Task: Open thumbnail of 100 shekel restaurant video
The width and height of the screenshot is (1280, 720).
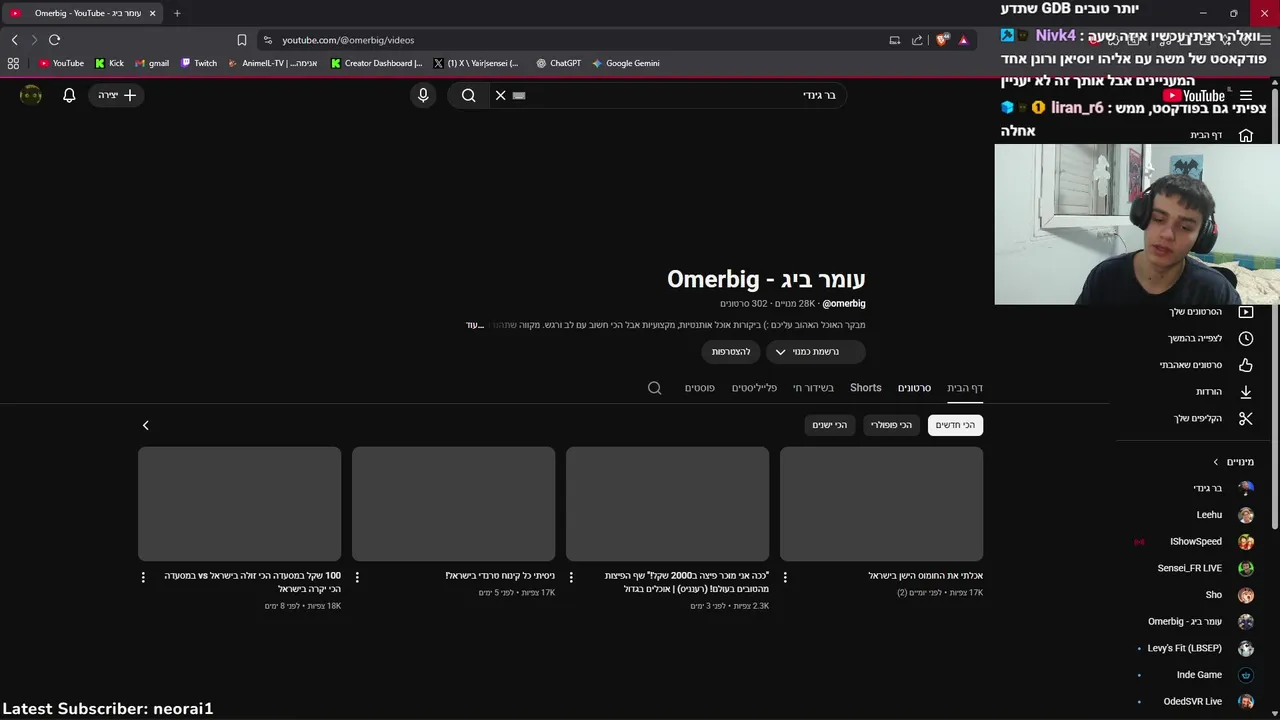Action: [x=239, y=504]
